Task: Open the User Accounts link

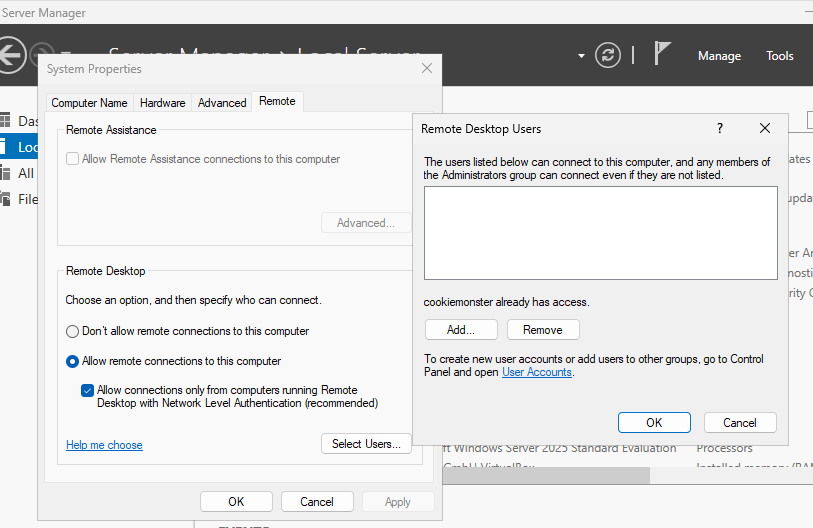Action: (536, 372)
